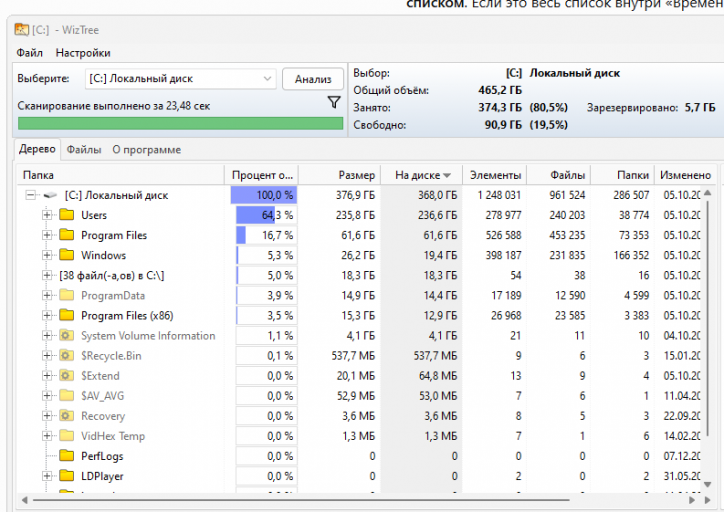Sort by the Файлы column header
This screenshot has width=724, height=512.
pyautogui.click(x=559, y=175)
